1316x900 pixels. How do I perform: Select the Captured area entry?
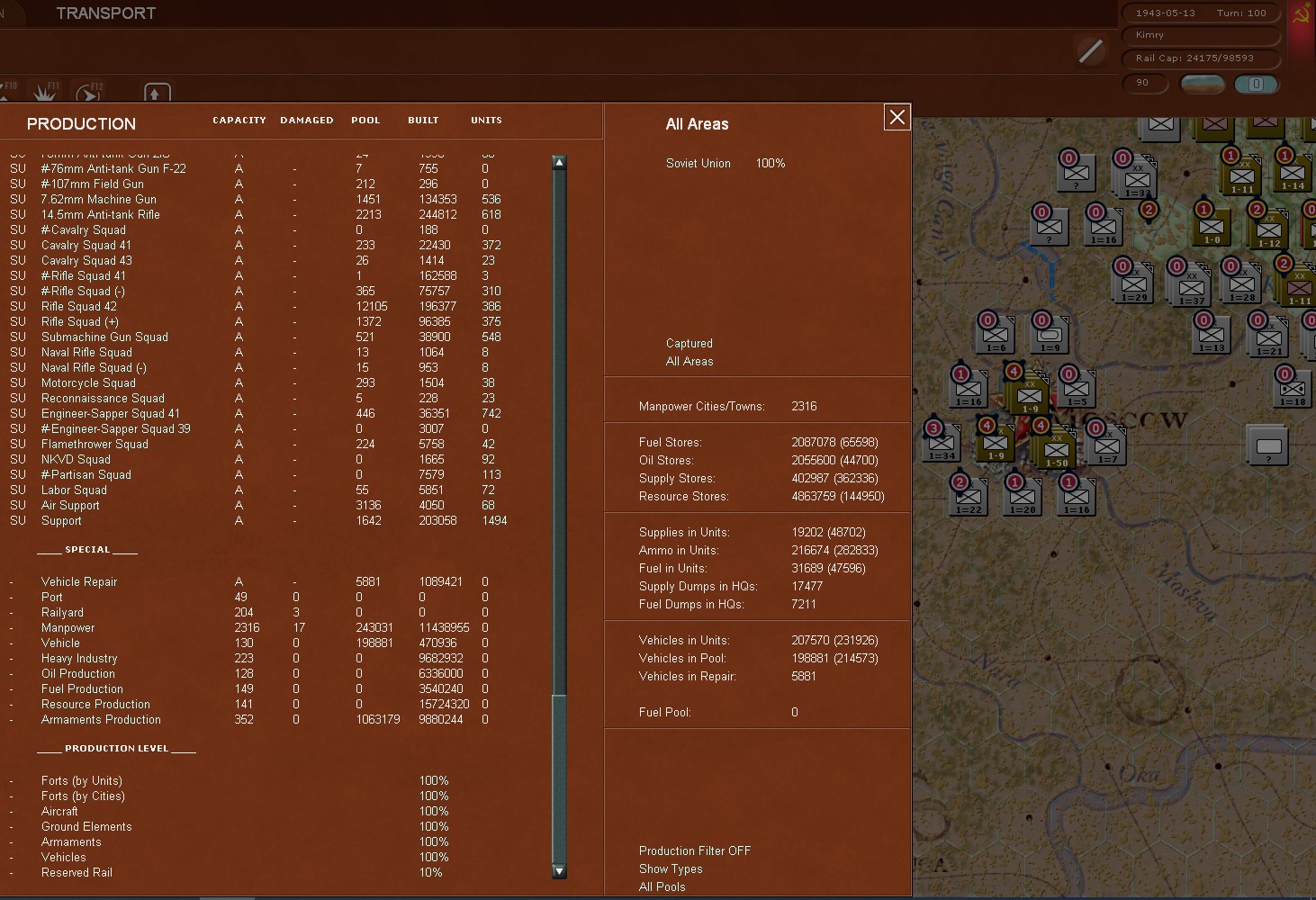click(690, 343)
